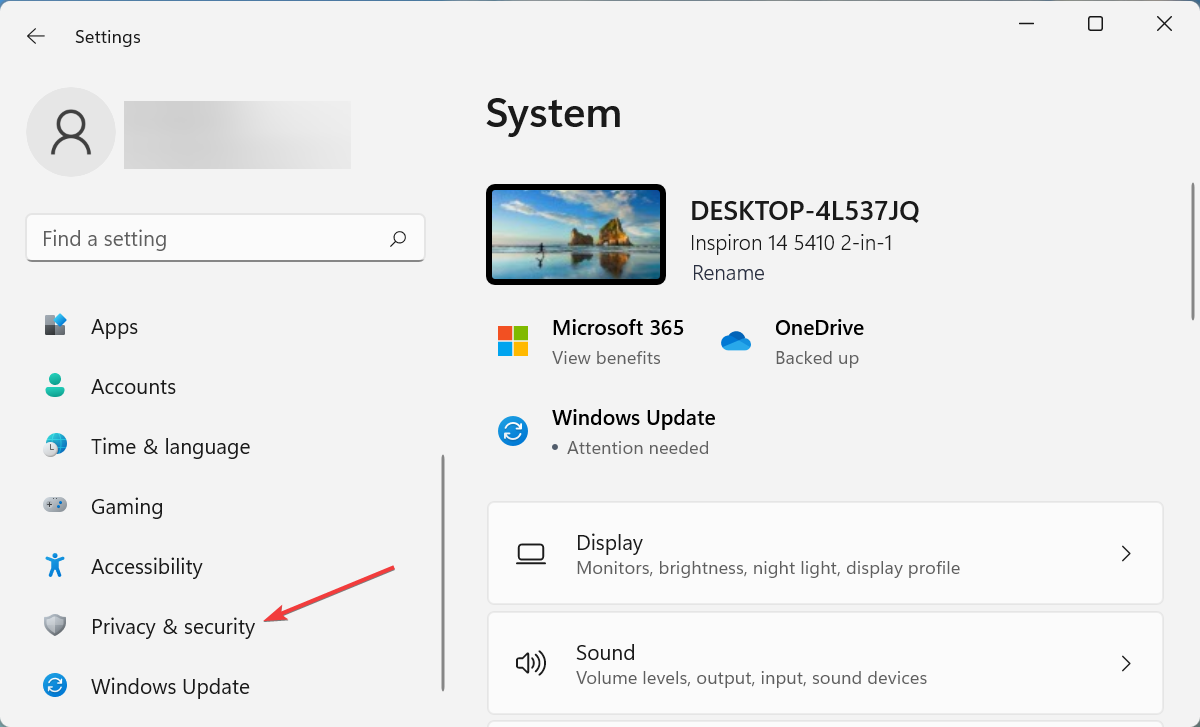The height and width of the screenshot is (727, 1200).
Task: Click the Microsoft 365 squares icon
Action: 513,340
